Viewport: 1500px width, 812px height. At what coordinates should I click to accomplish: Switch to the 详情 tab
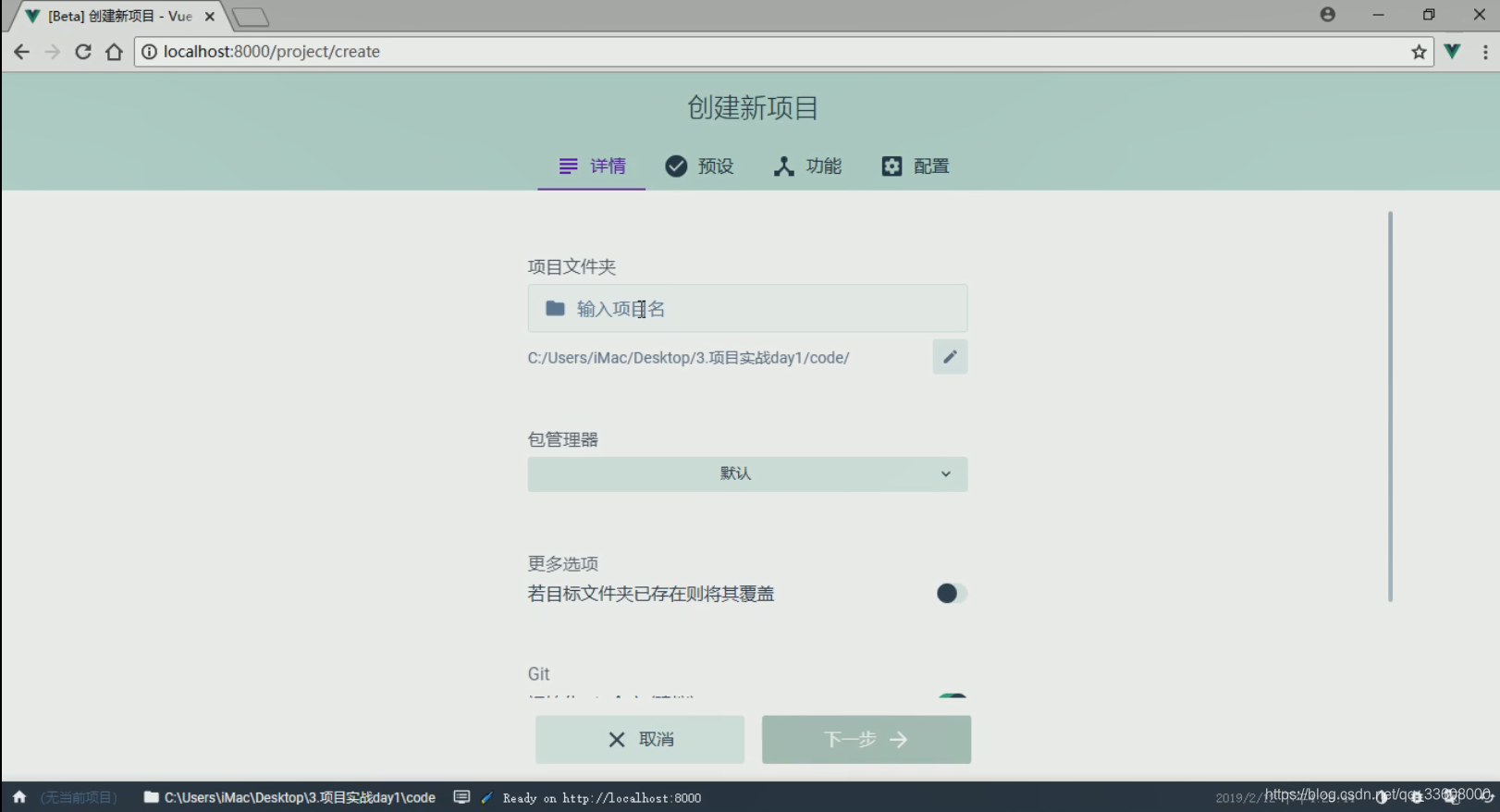click(592, 166)
